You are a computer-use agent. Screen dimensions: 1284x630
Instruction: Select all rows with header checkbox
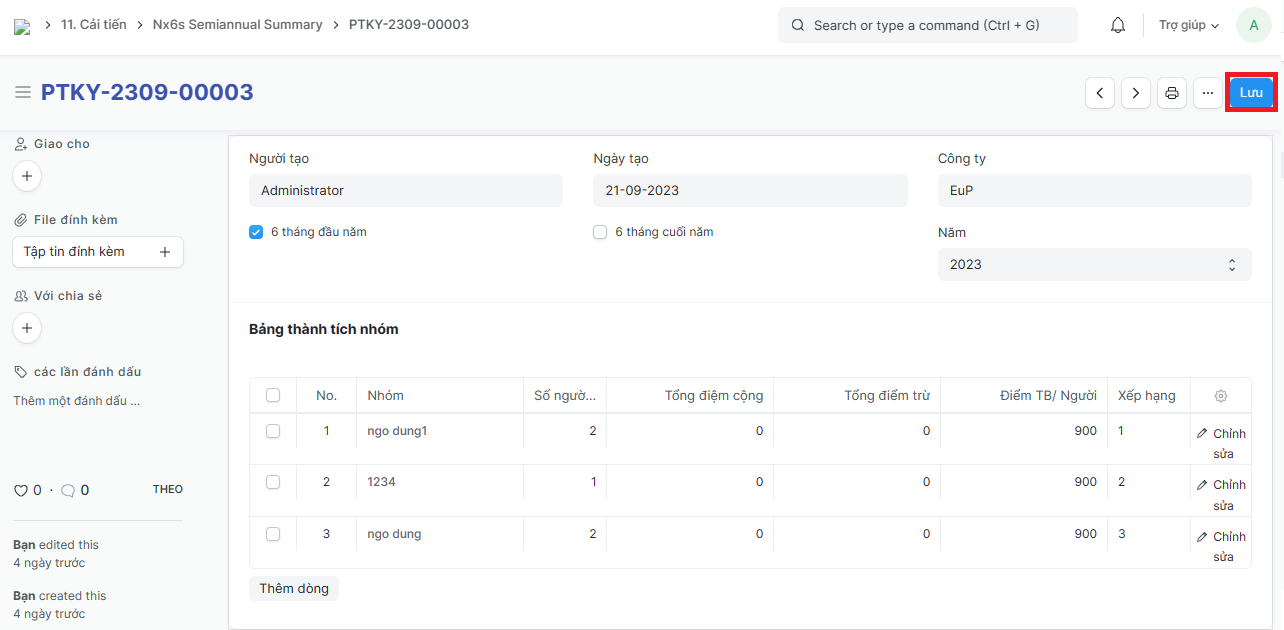(x=273, y=395)
